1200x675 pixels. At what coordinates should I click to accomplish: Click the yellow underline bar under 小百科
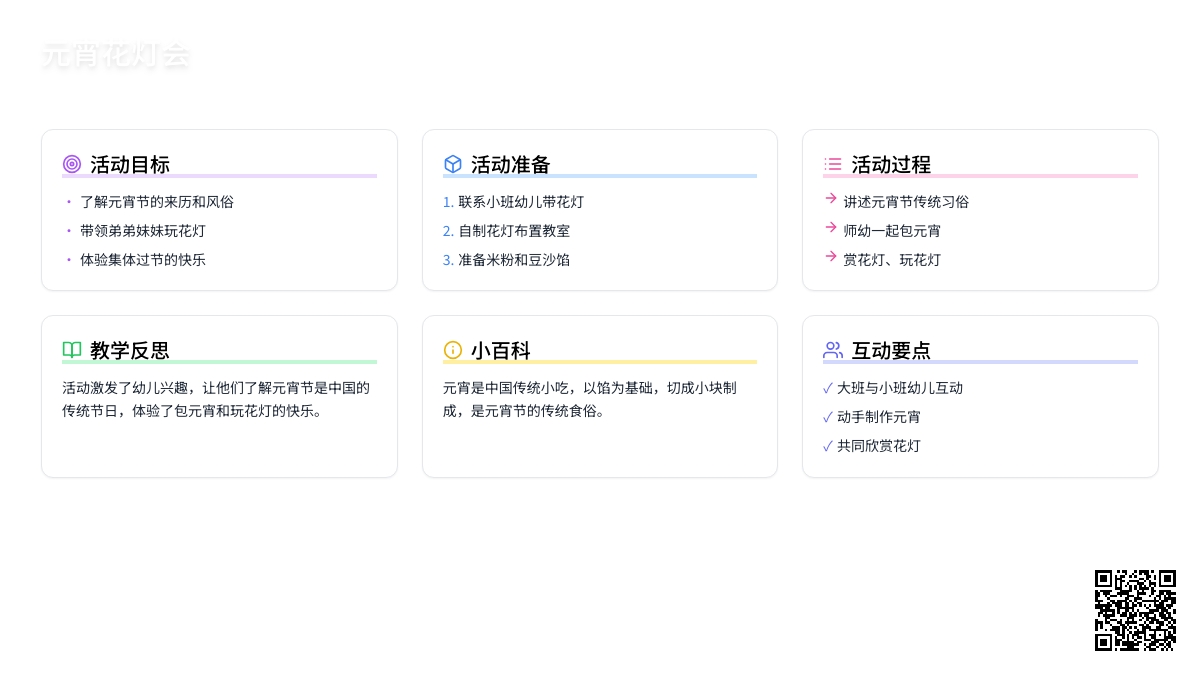coord(600,362)
